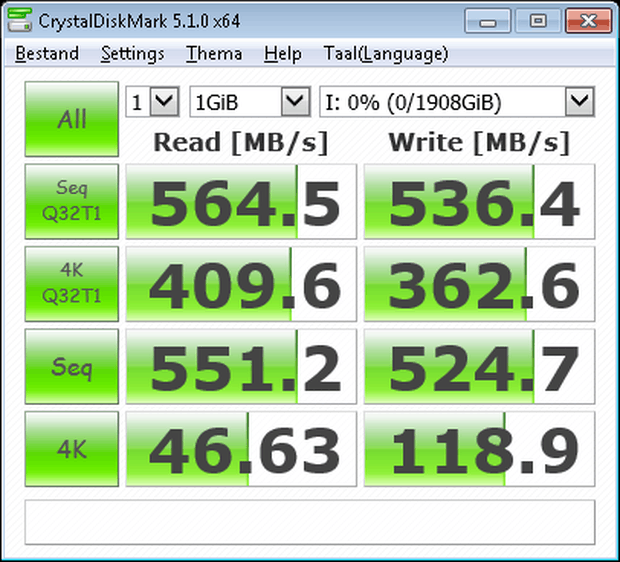
Task: Click the 4K write value 118.9
Action: (x=479, y=449)
